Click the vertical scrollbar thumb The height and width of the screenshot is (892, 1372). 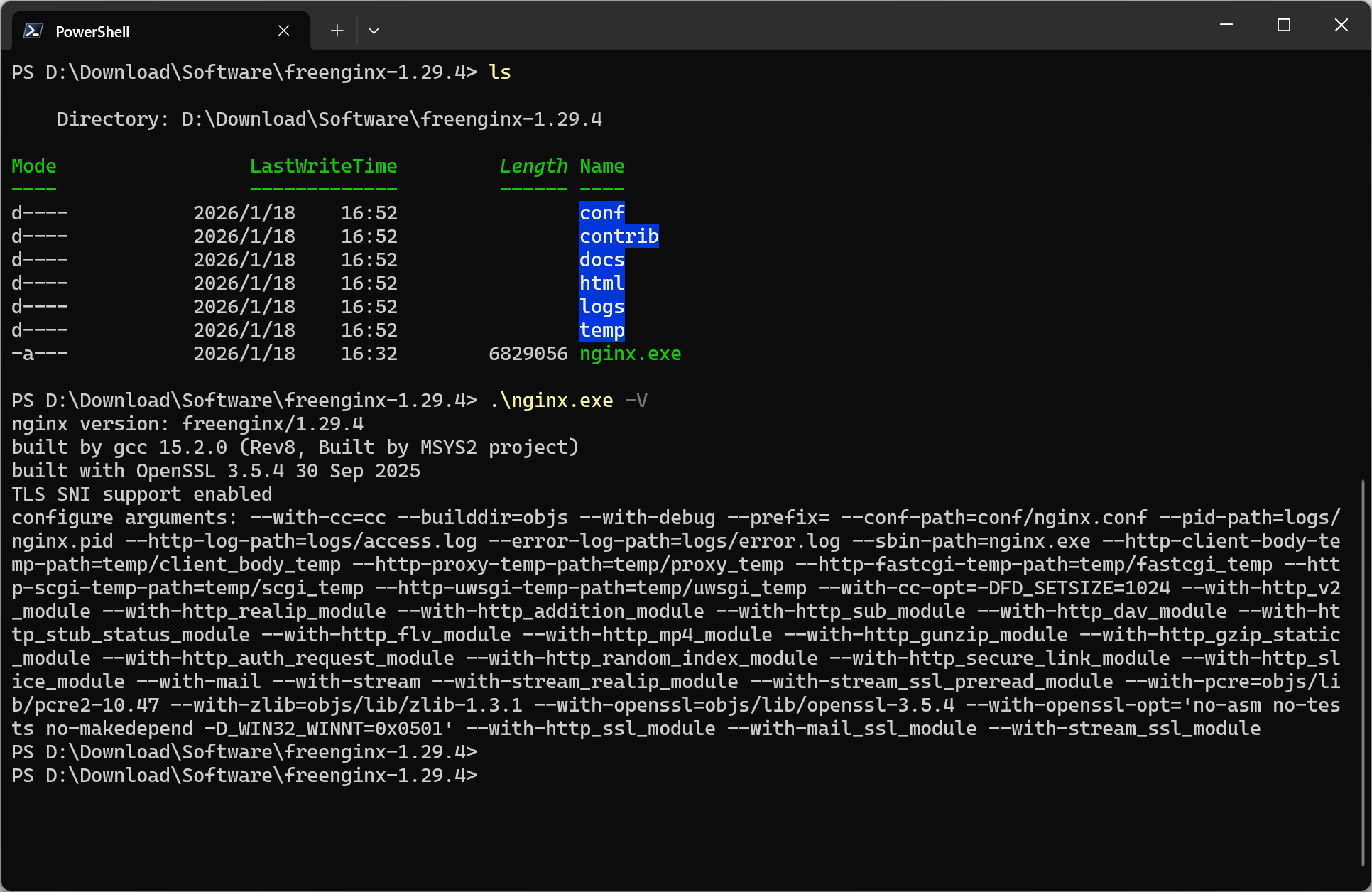[1363, 673]
